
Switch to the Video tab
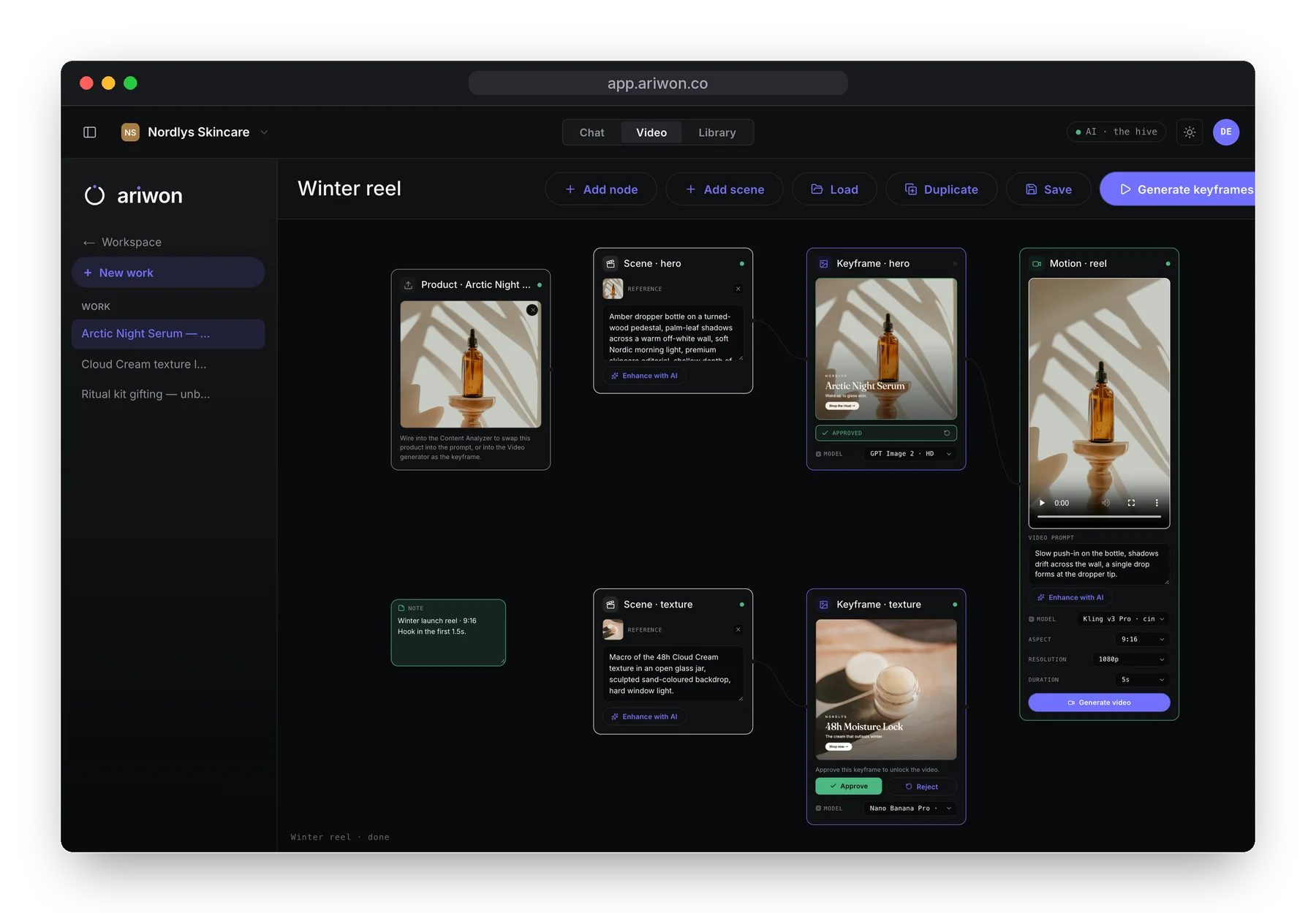tap(651, 132)
